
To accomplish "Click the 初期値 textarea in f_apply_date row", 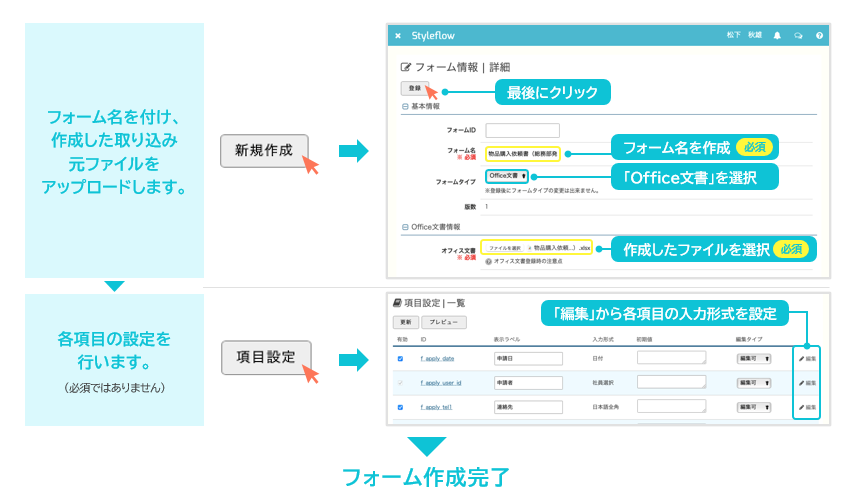I will (671, 358).
